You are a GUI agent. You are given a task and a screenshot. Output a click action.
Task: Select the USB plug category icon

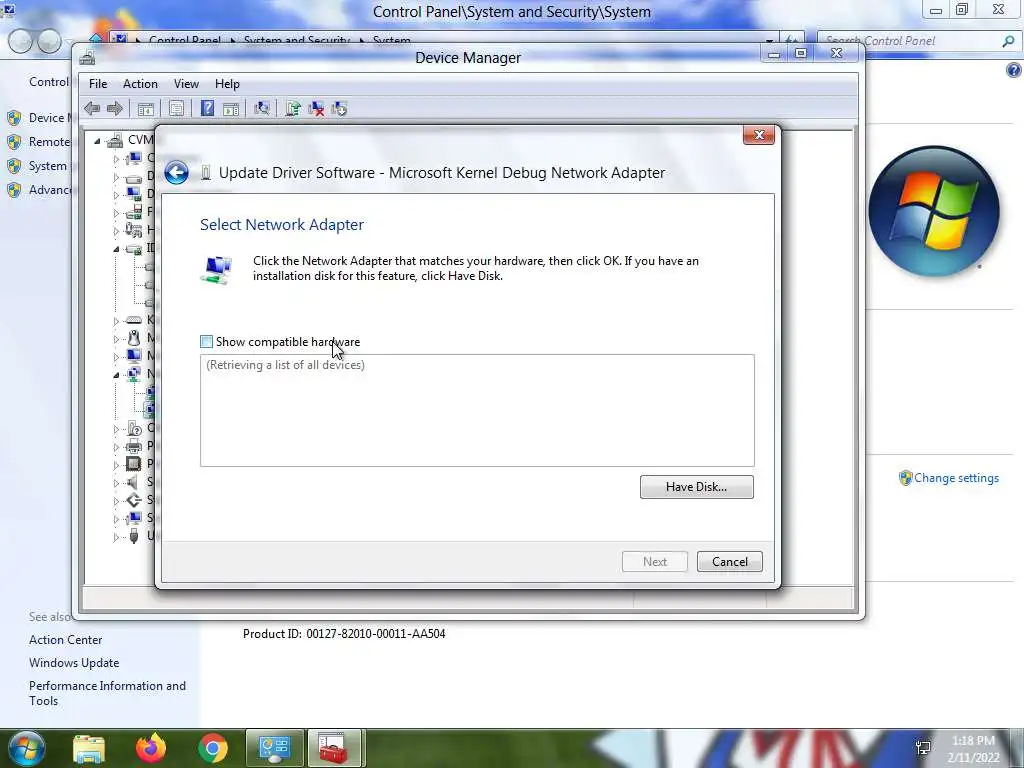[x=134, y=536]
